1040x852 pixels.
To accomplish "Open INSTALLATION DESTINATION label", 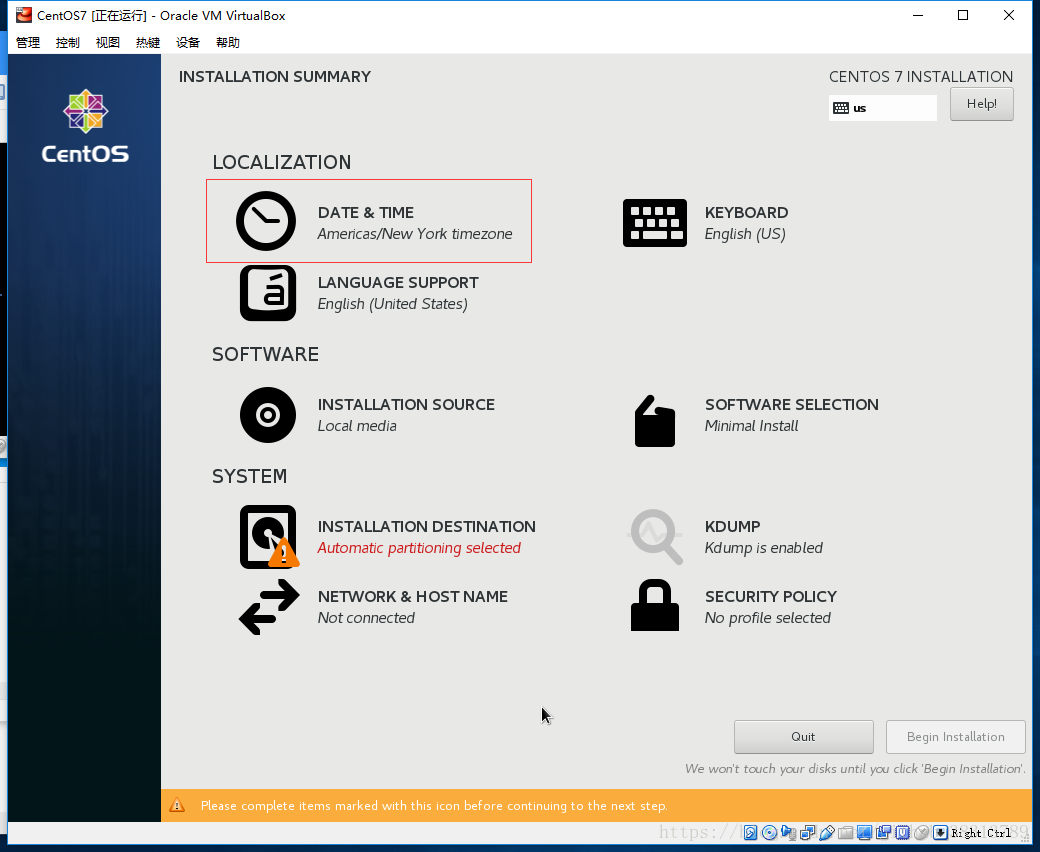I will 426,526.
